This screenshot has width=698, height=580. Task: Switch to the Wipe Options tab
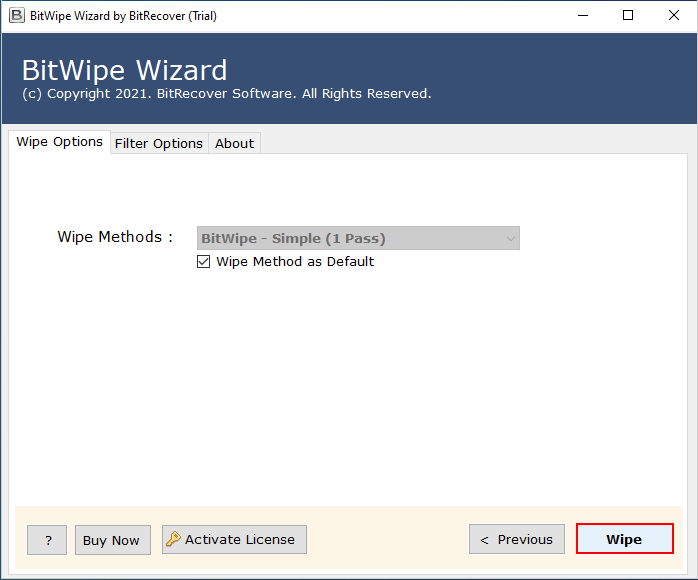[59, 142]
